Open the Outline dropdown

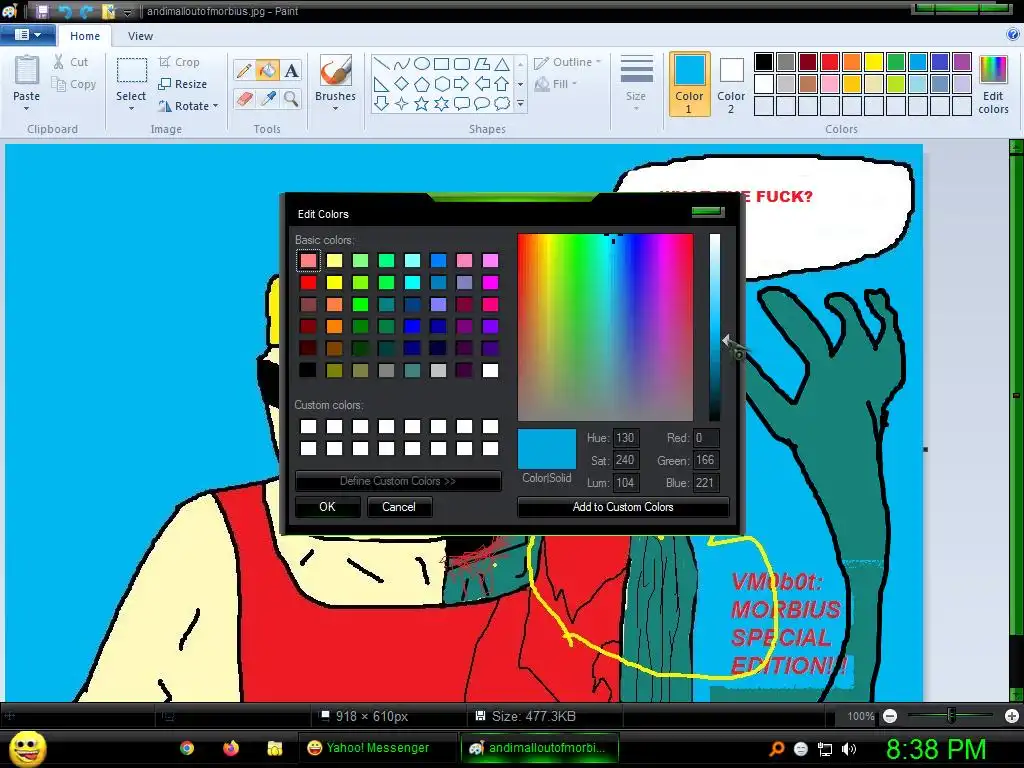point(568,62)
